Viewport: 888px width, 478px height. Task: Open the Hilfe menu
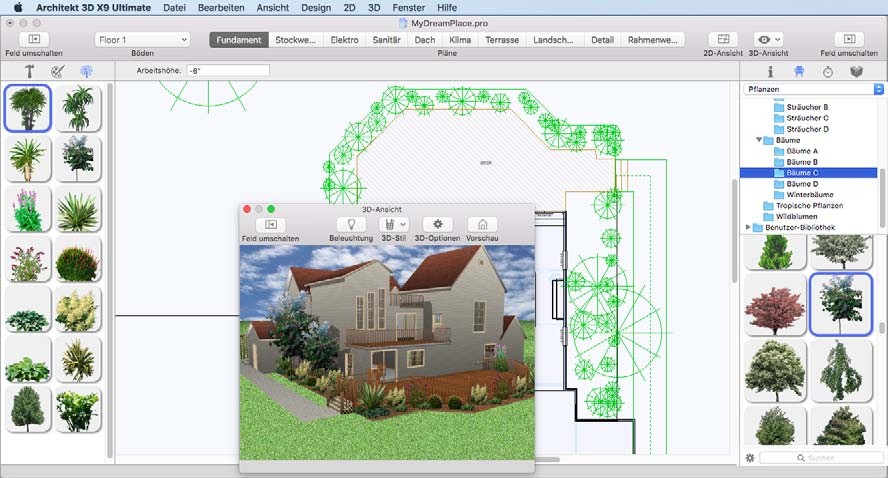(447, 8)
